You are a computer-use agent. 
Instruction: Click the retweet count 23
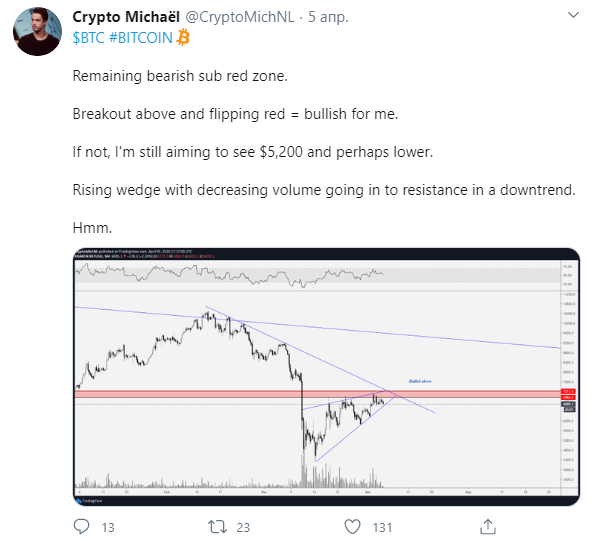click(x=243, y=527)
